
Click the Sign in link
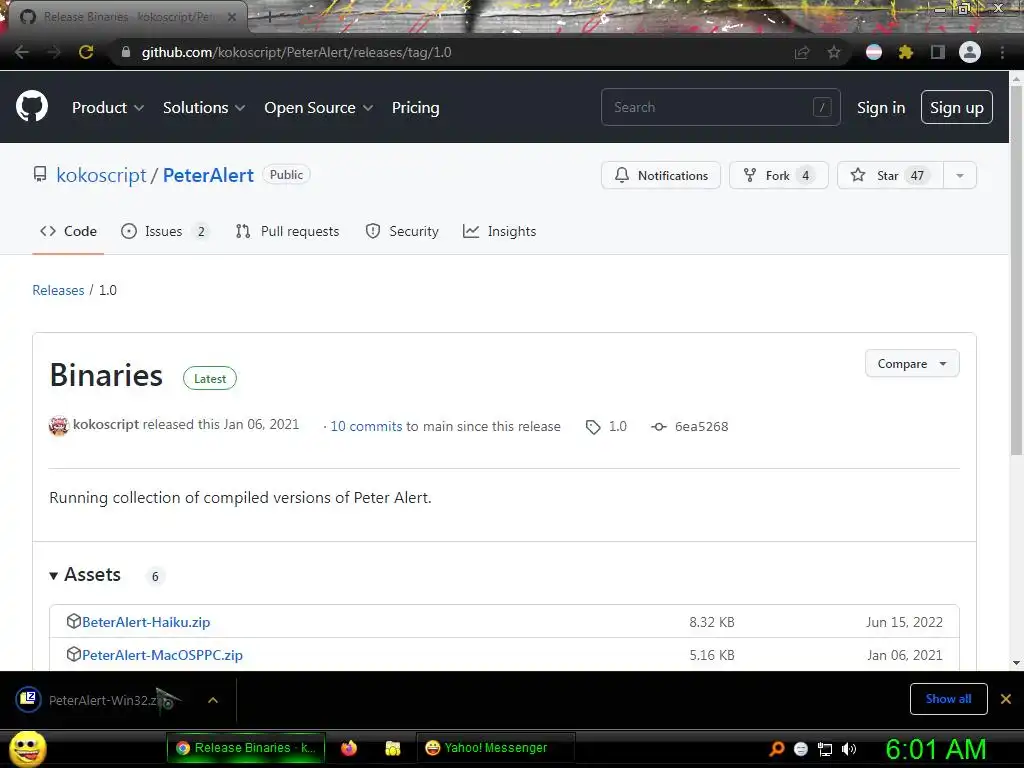tap(880, 108)
